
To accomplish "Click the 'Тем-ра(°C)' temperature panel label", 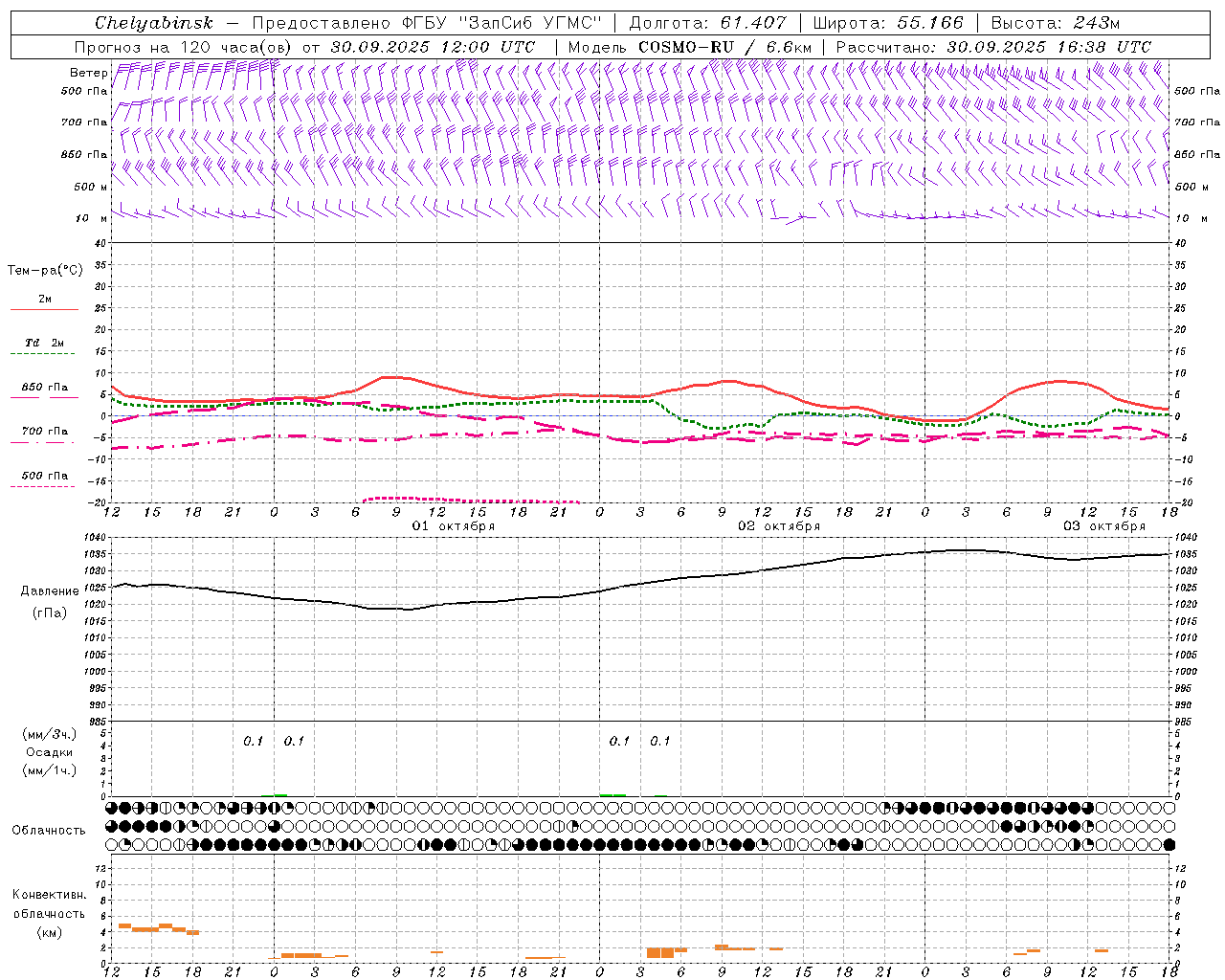I will point(45,271).
